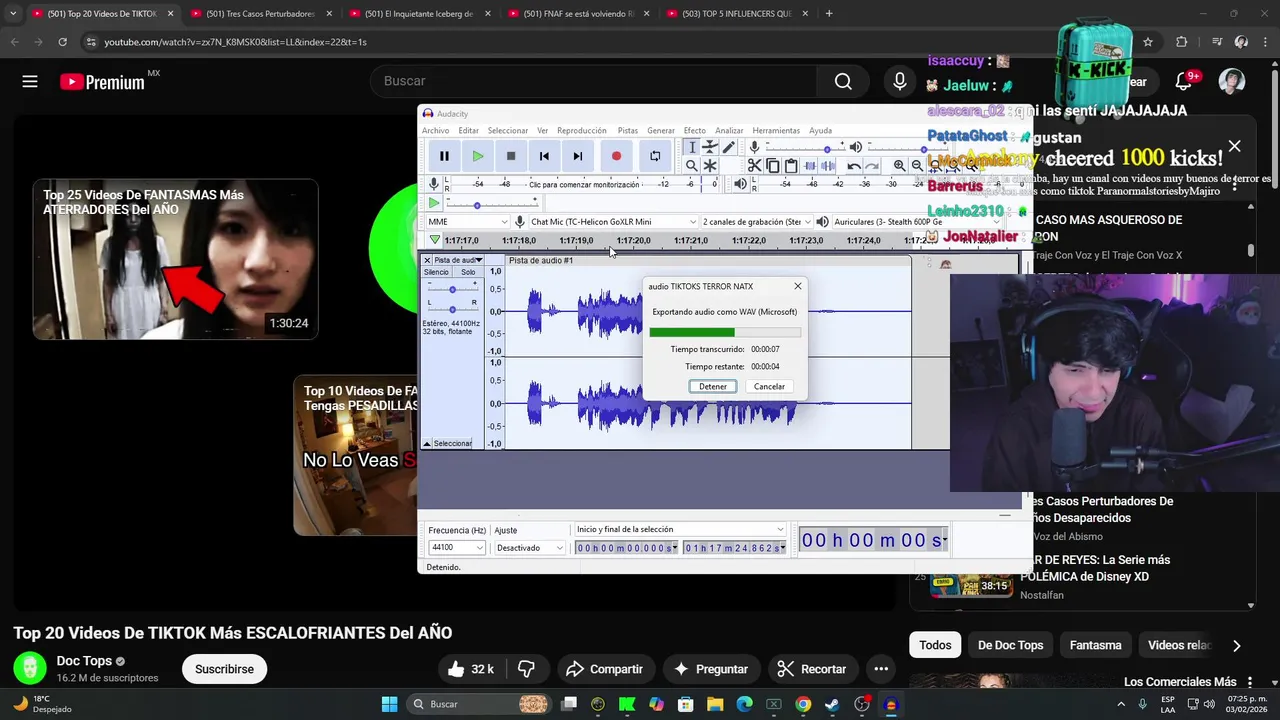
Task: Open the more actions ellipsis button
Action: pyautogui.click(x=881, y=669)
